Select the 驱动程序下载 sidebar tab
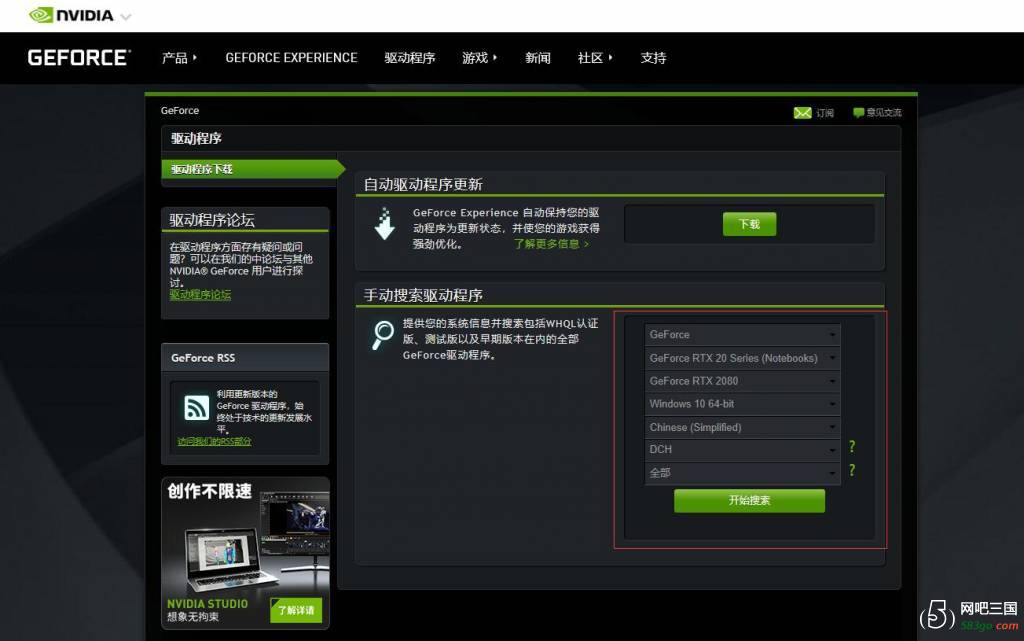Image resolution: width=1024 pixels, height=641 pixels. pos(252,169)
